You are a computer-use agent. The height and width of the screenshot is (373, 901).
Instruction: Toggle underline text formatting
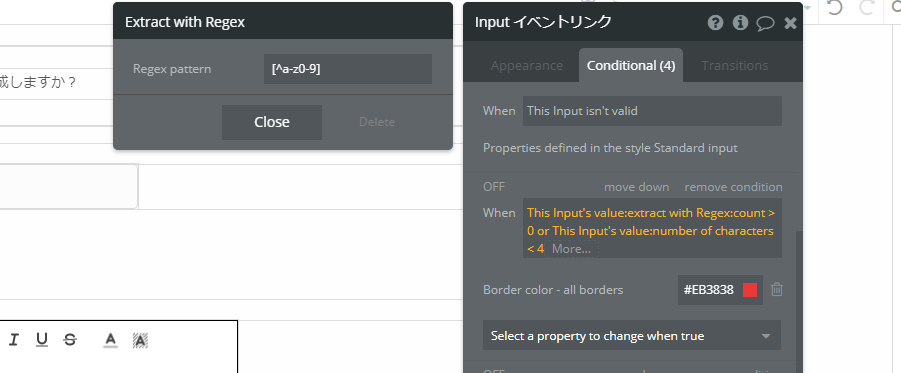click(x=41, y=340)
